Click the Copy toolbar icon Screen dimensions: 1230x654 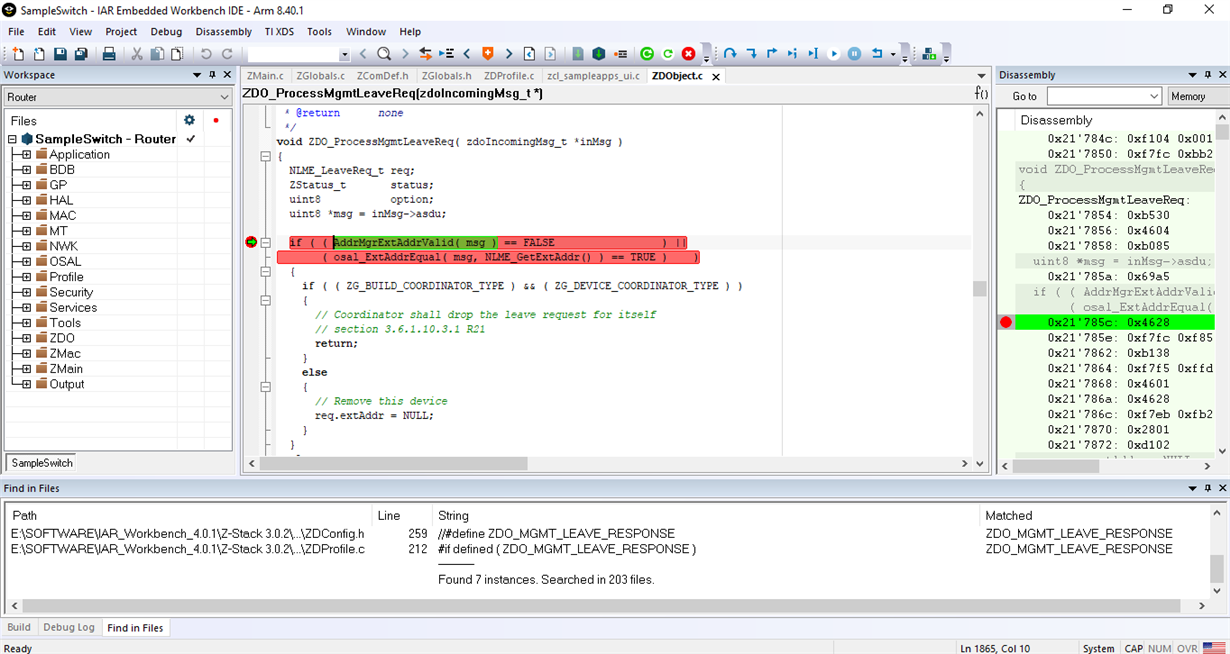tap(157, 54)
